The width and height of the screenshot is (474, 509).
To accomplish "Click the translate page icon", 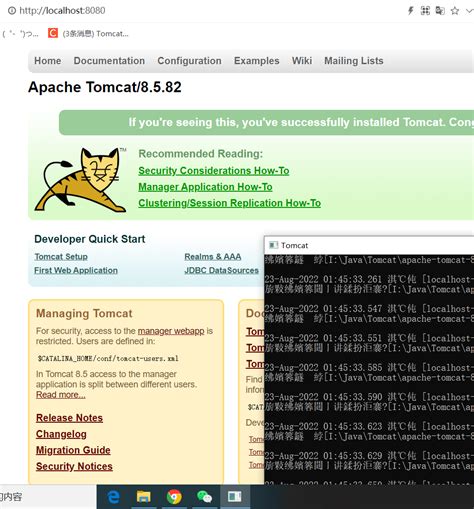I will pyautogui.click(x=440, y=11).
